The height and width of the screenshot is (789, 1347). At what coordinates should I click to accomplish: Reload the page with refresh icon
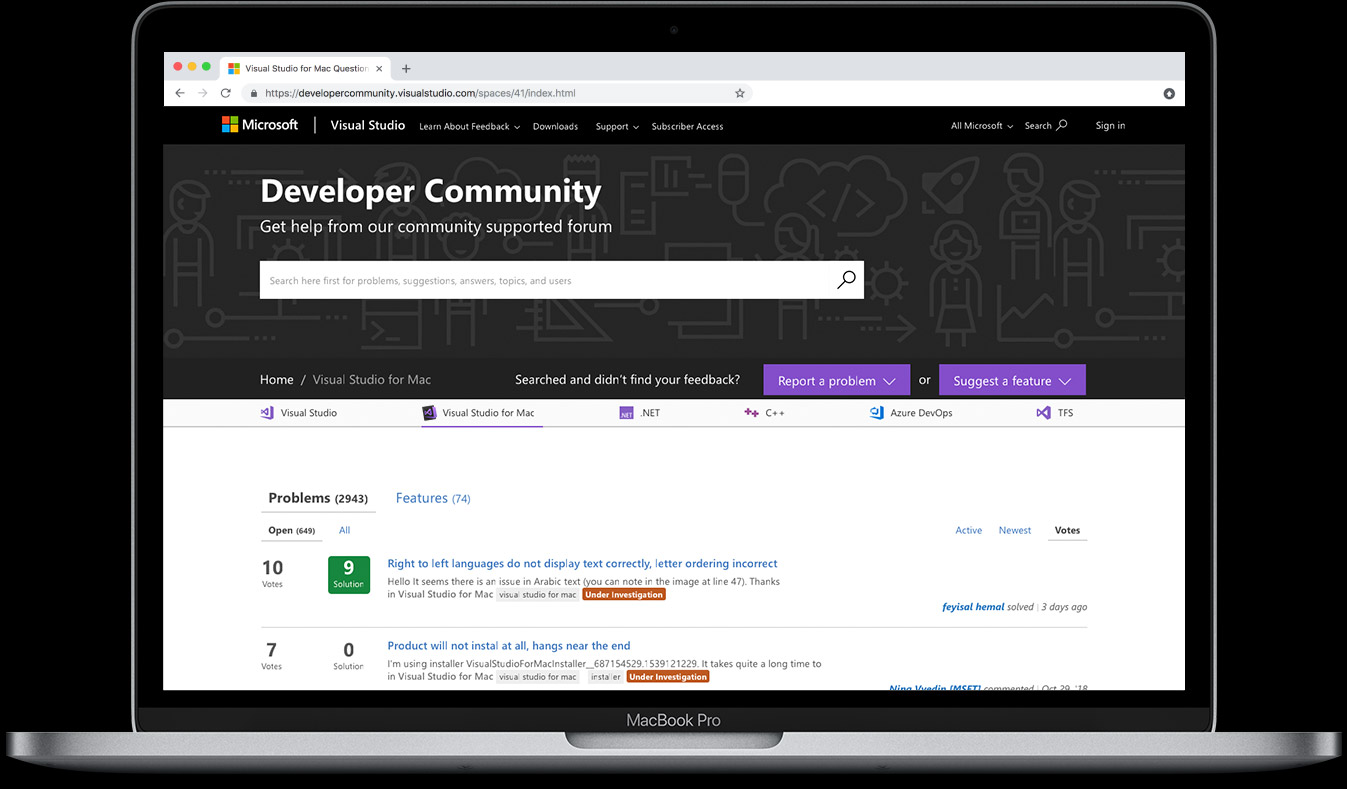pyautogui.click(x=226, y=93)
